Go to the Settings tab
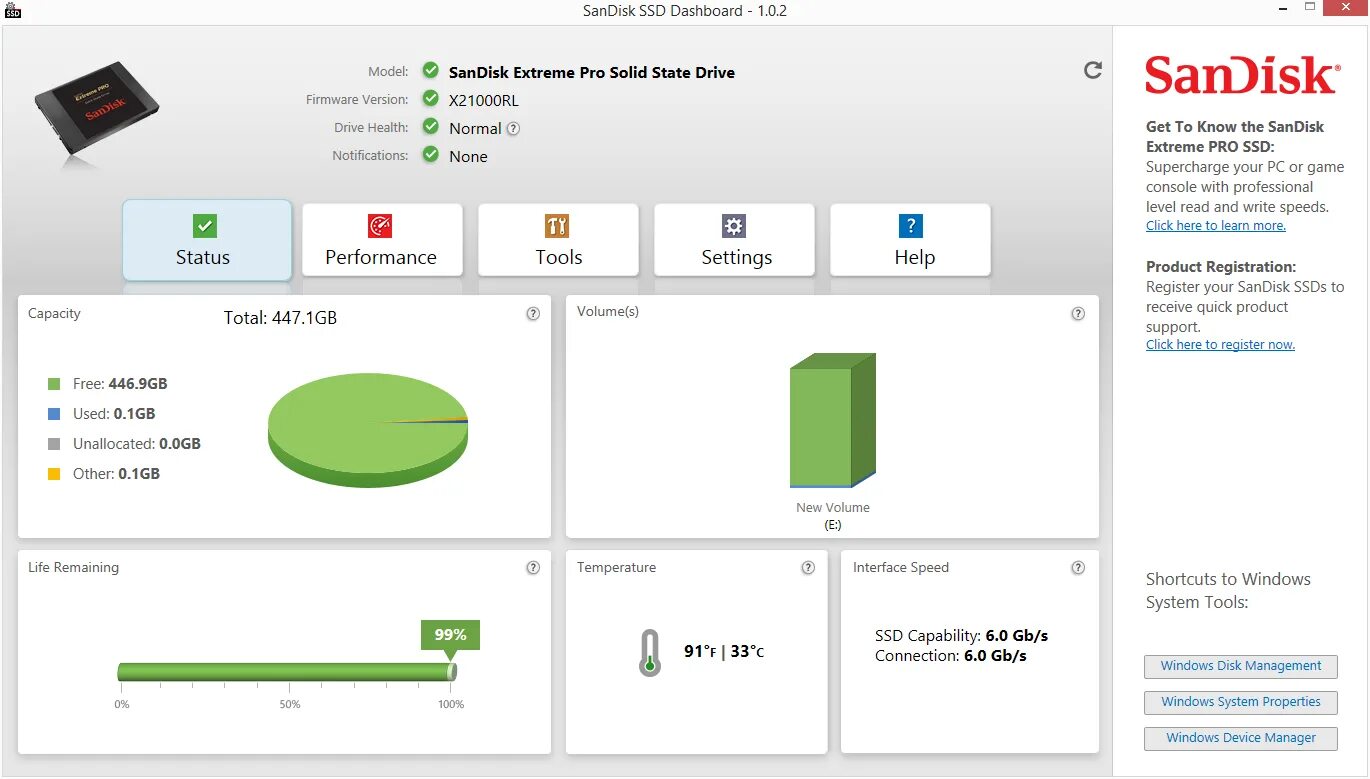 pos(734,240)
